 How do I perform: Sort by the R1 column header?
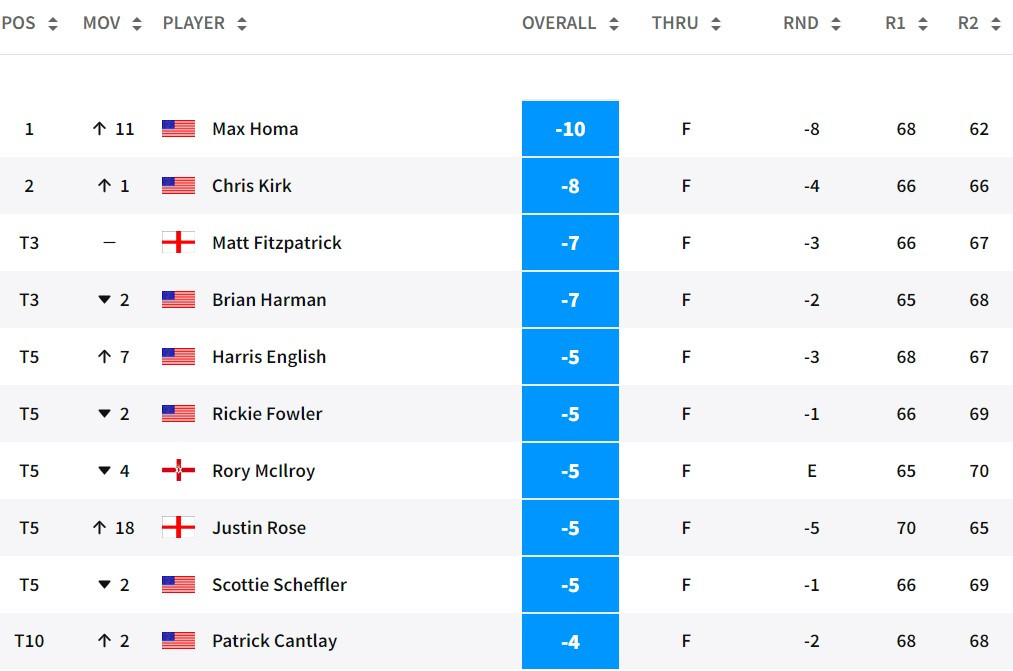click(906, 23)
